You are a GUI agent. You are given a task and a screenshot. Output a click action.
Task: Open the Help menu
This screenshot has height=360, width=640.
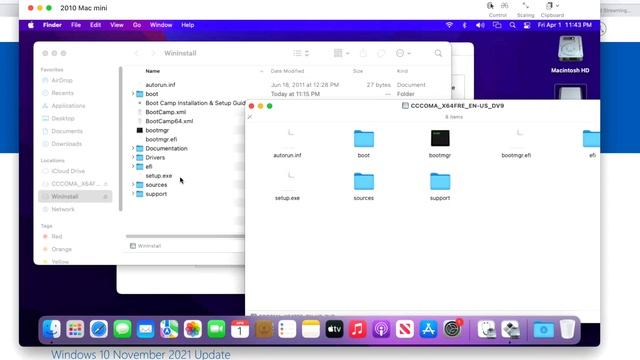point(188,25)
